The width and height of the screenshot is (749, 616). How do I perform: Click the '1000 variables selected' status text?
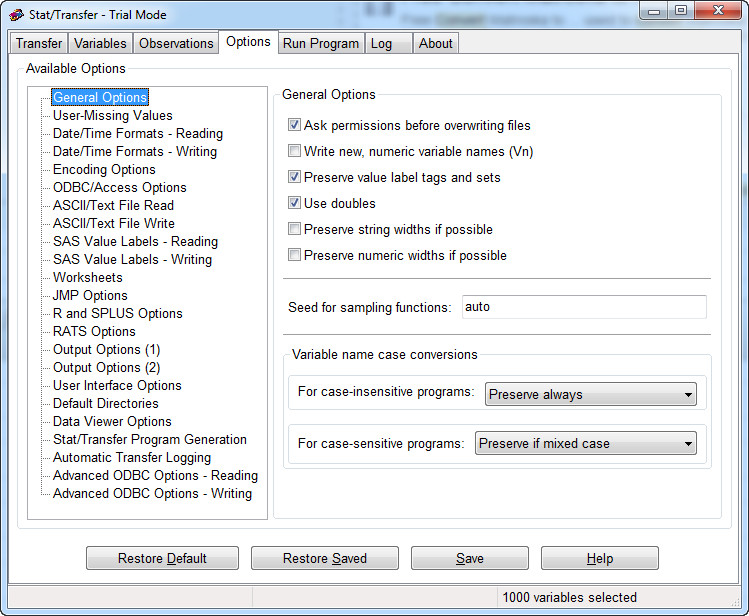569,597
